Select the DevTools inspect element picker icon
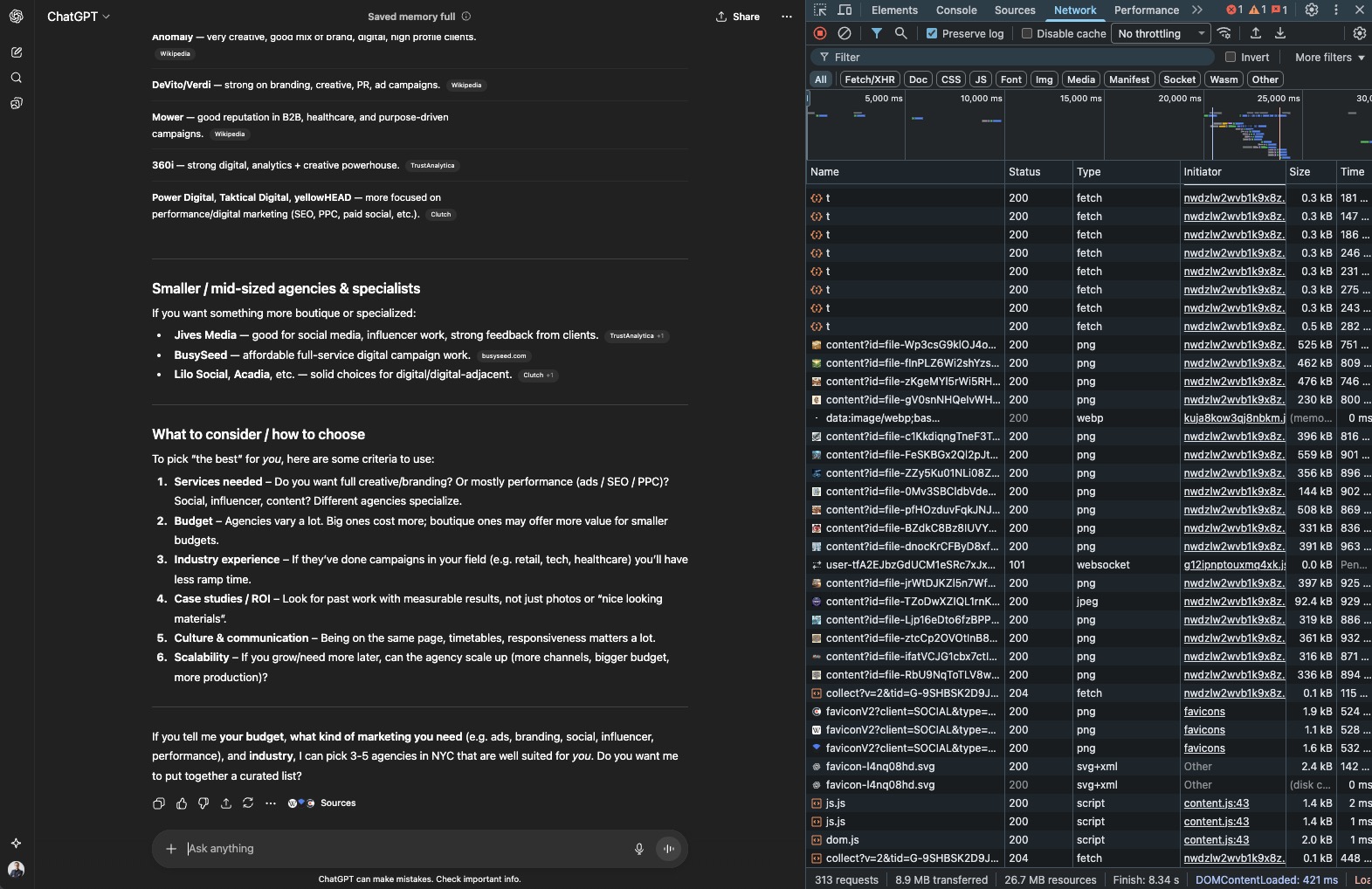This screenshot has height=889, width=1372. [x=820, y=10]
